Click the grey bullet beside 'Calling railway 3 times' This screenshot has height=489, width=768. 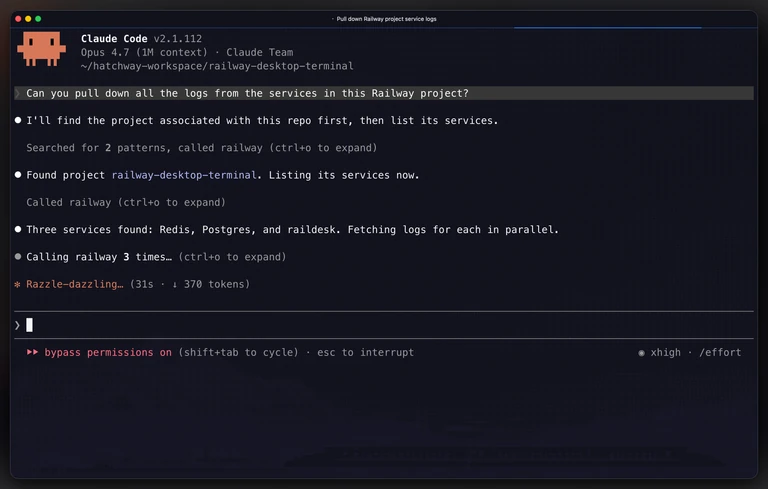[18, 257]
